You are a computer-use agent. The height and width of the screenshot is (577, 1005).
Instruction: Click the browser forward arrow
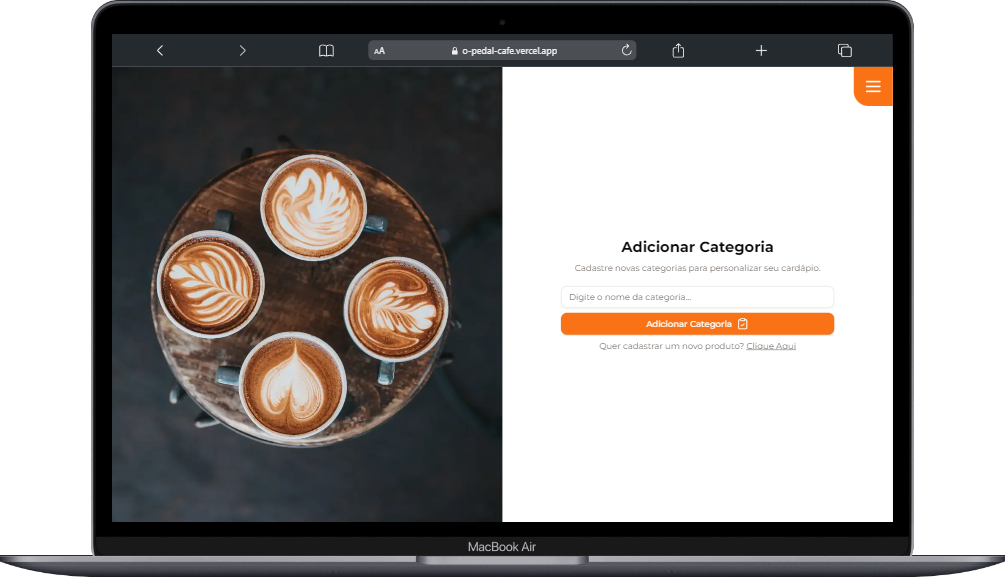242,50
